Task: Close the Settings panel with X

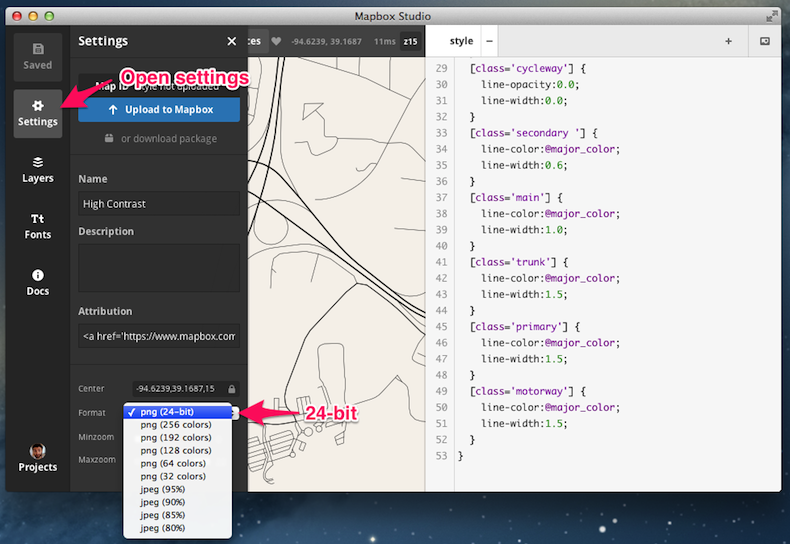Action: pos(232,41)
